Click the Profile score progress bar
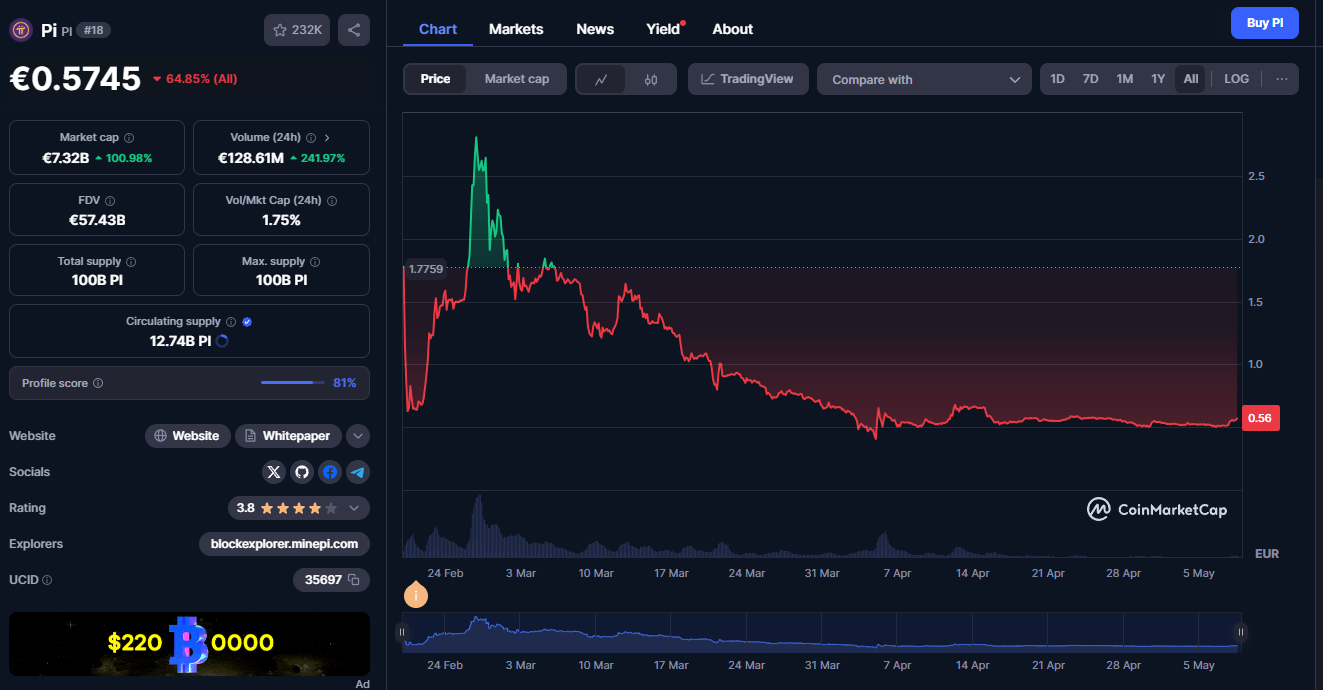Image resolution: width=1323 pixels, height=690 pixels. (x=293, y=383)
